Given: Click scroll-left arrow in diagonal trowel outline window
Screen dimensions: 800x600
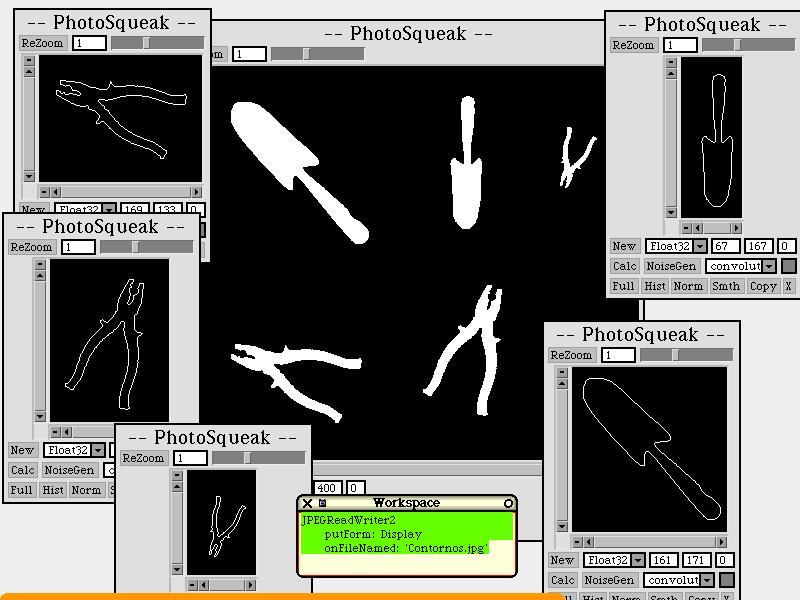Looking at the screenshot, I should 589,541.
